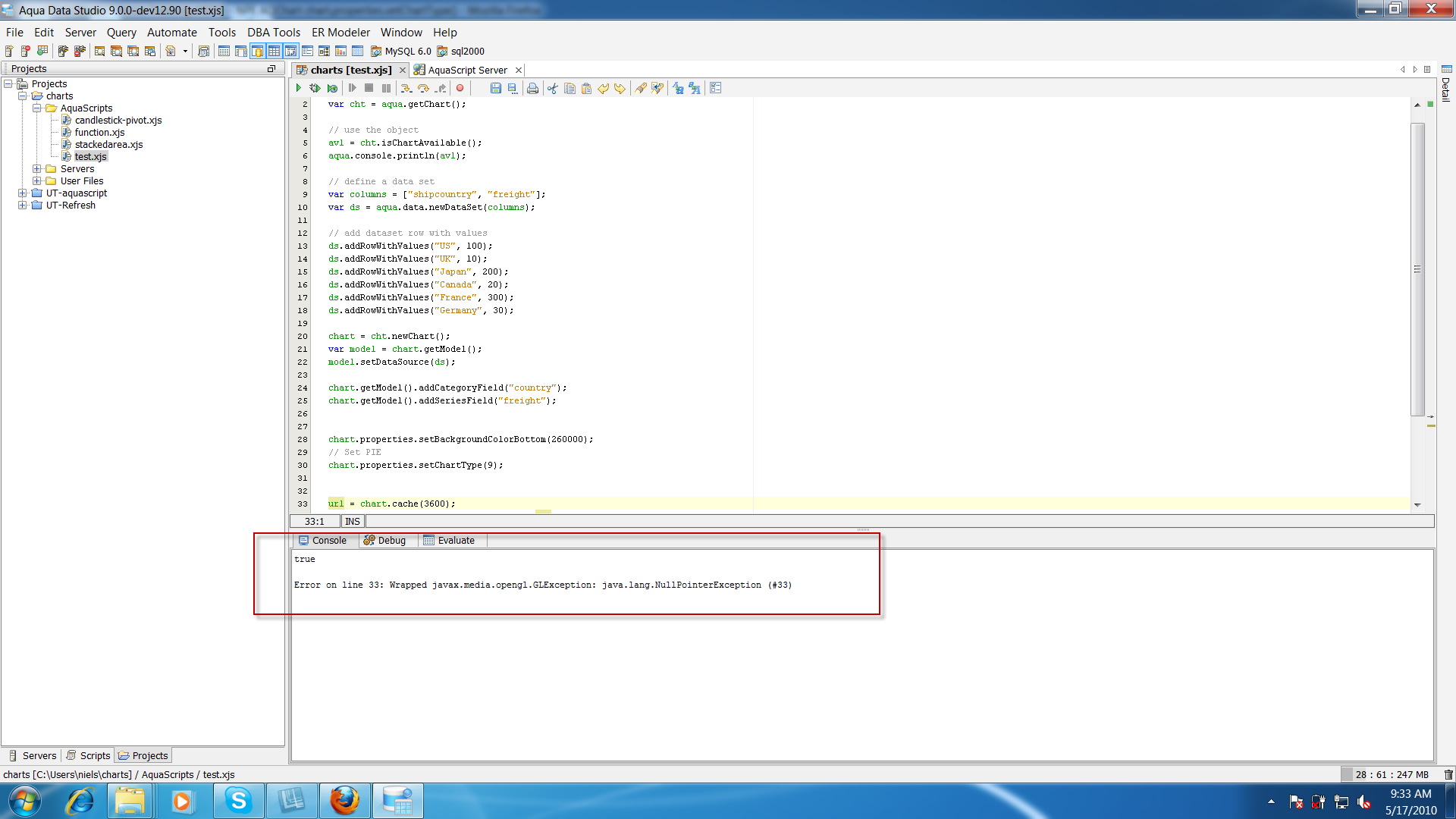Toggle the INS insert mode indicator
Image resolution: width=1456 pixels, height=819 pixels.
tap(353, 522)
